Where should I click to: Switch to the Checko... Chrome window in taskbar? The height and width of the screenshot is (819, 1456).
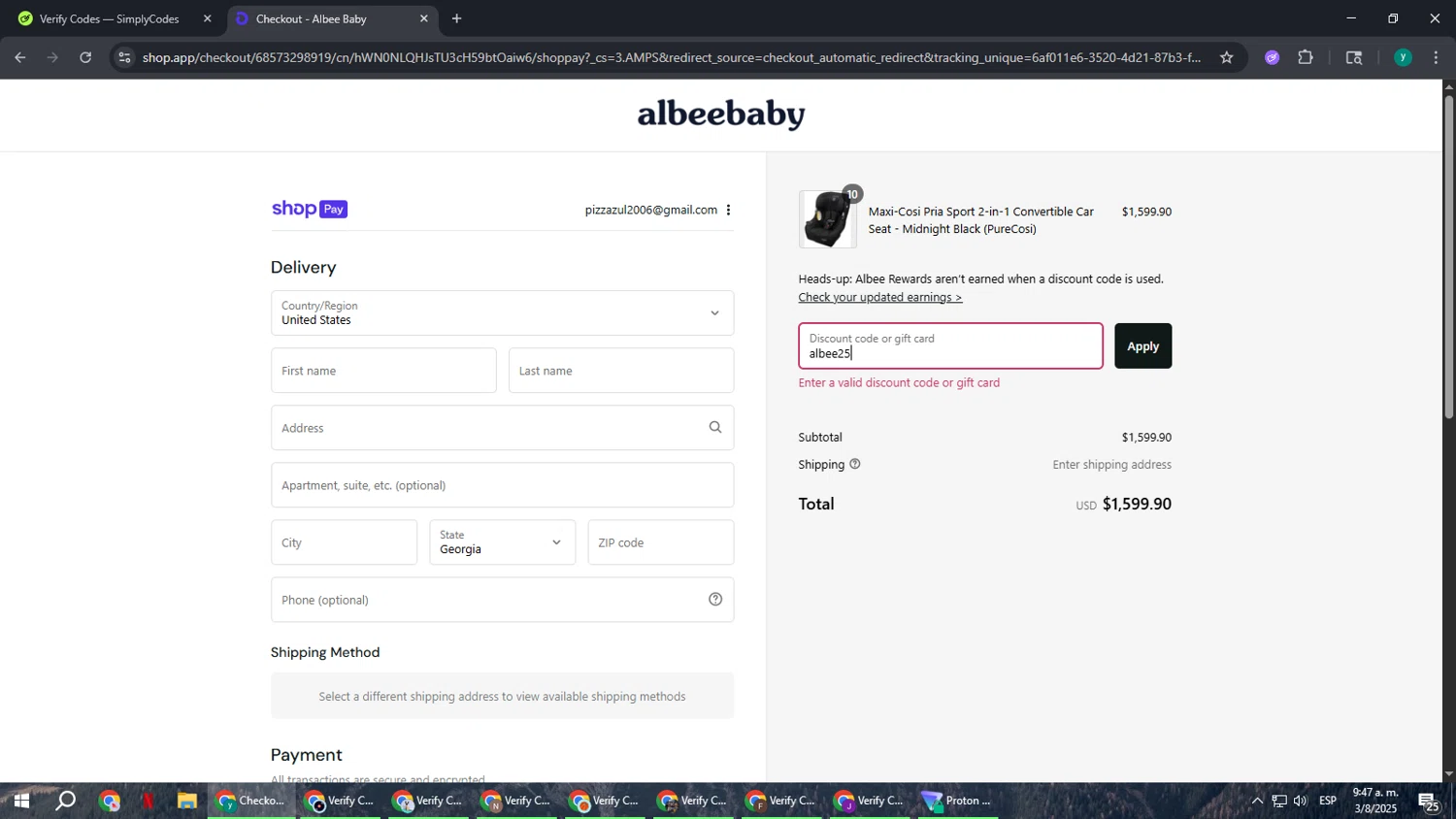[x=251, y=801]
